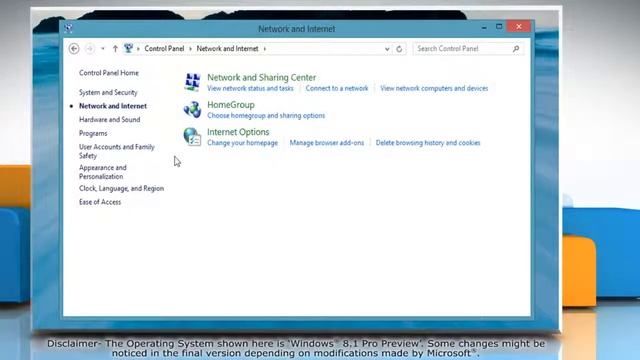Open Hardware and Sound category
Image resolution: width=640 pixels, height=360 pixels.
pos(109,120)
